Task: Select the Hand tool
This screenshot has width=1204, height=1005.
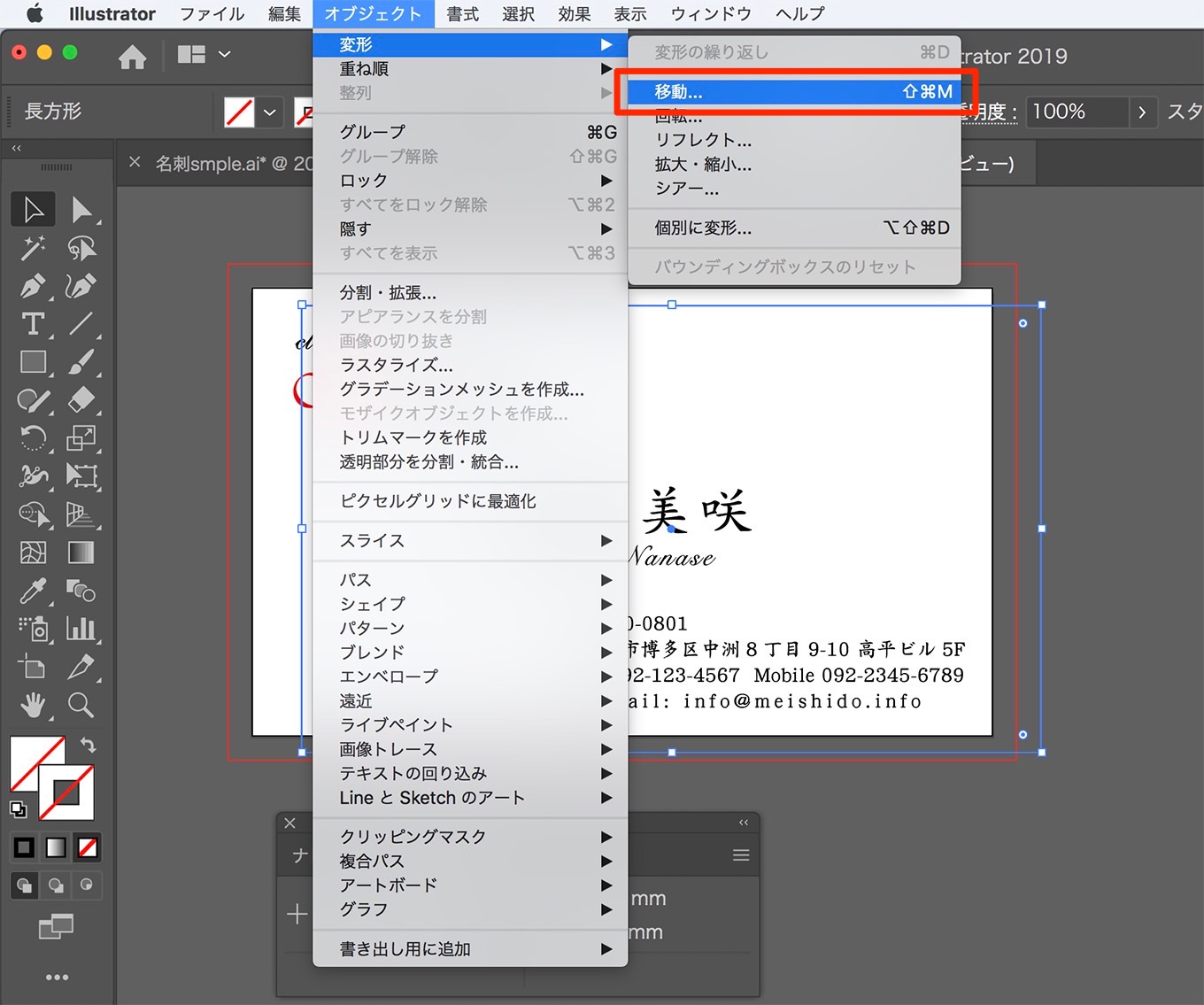Action: coord(34,705)
